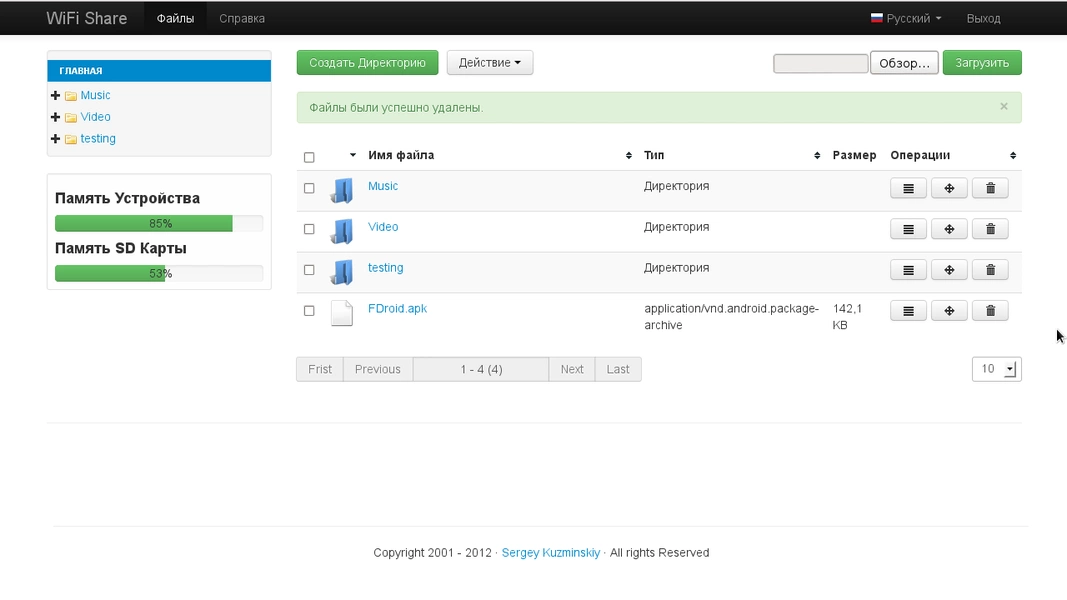The image size is (1067, 600).
Task: Check the box for the Music row
Action: 309,188
